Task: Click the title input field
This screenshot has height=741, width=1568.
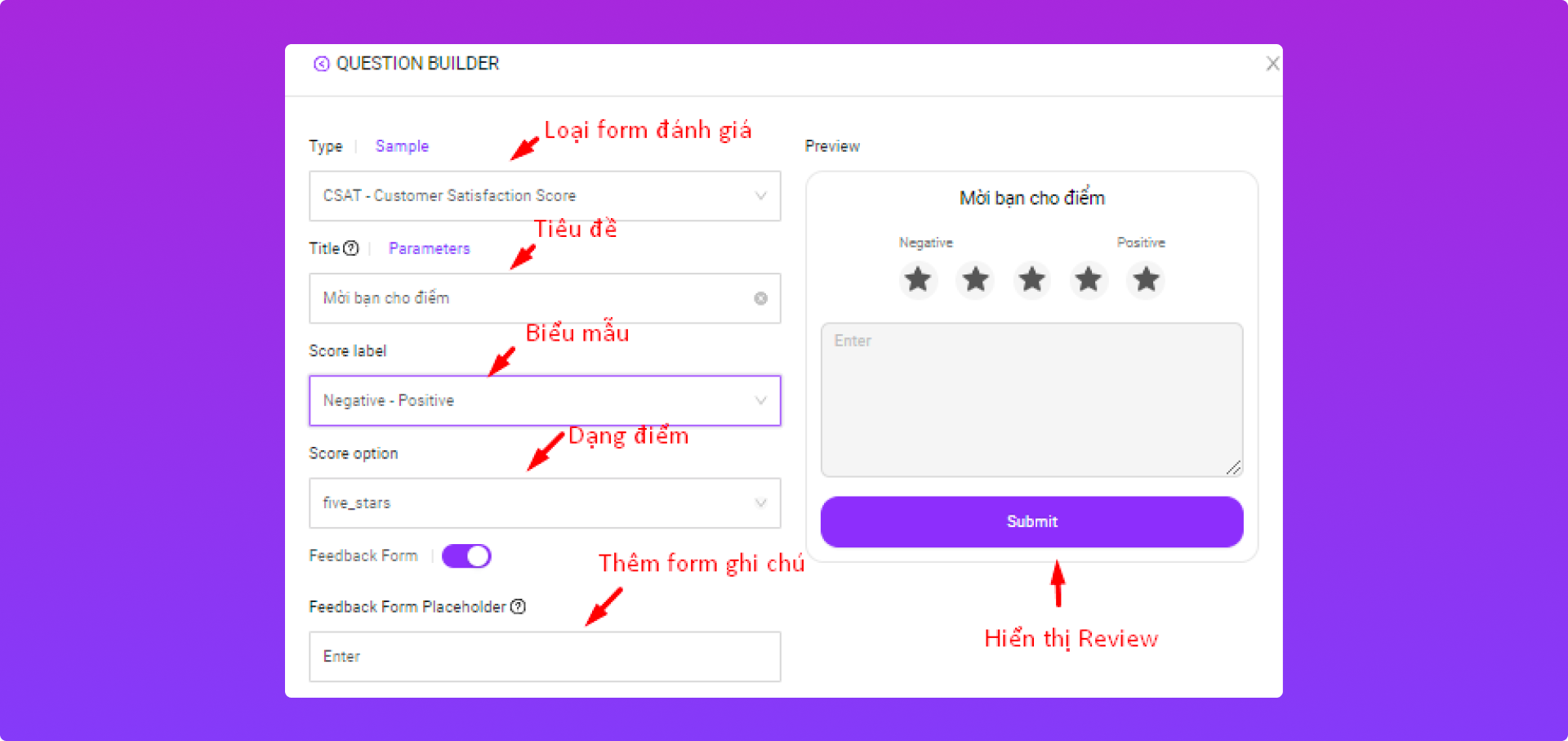Action: pyautogui.click(x=545, y=298)
